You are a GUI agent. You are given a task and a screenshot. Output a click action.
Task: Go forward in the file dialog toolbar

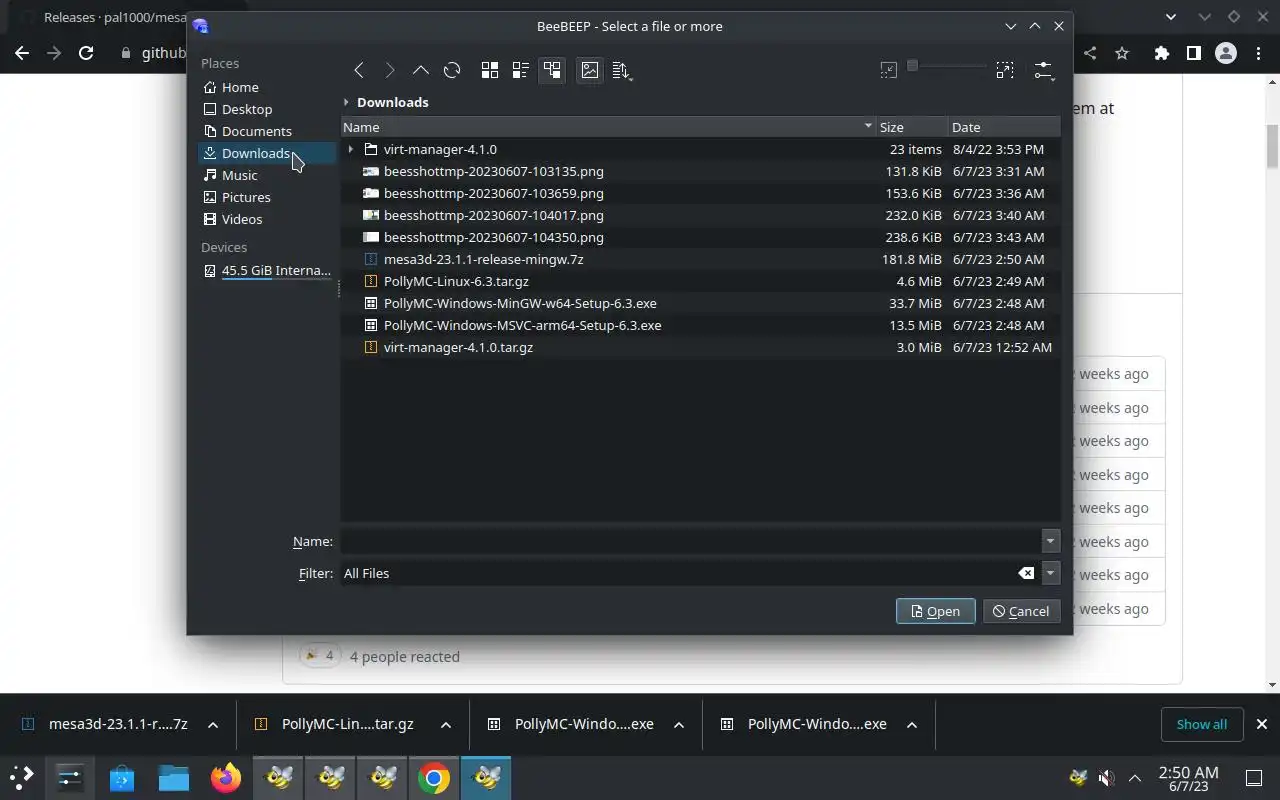pos(390,70)
